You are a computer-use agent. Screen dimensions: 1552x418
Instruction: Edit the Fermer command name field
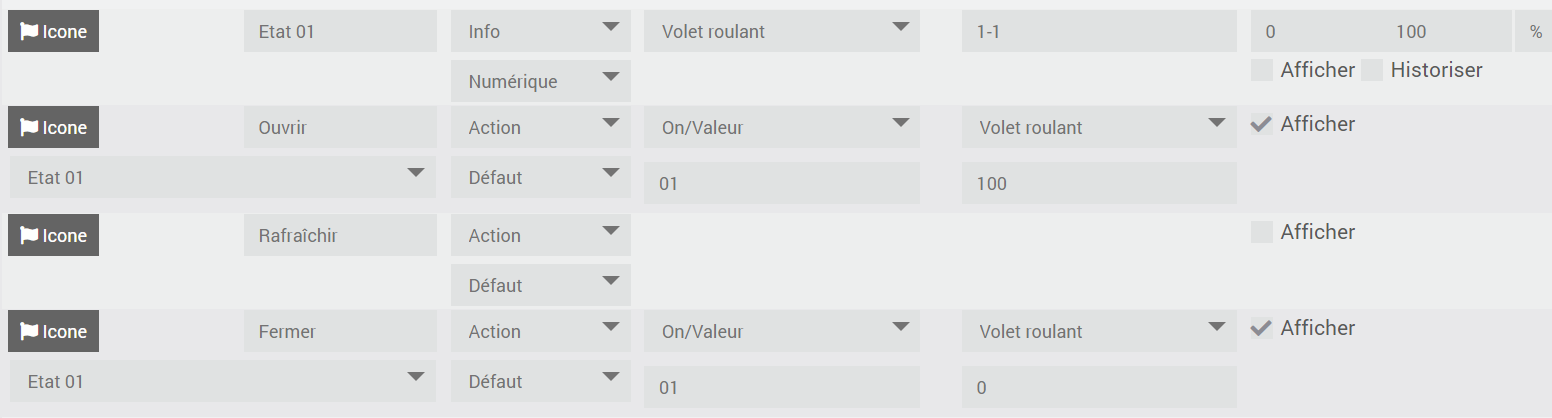[340, 332]
